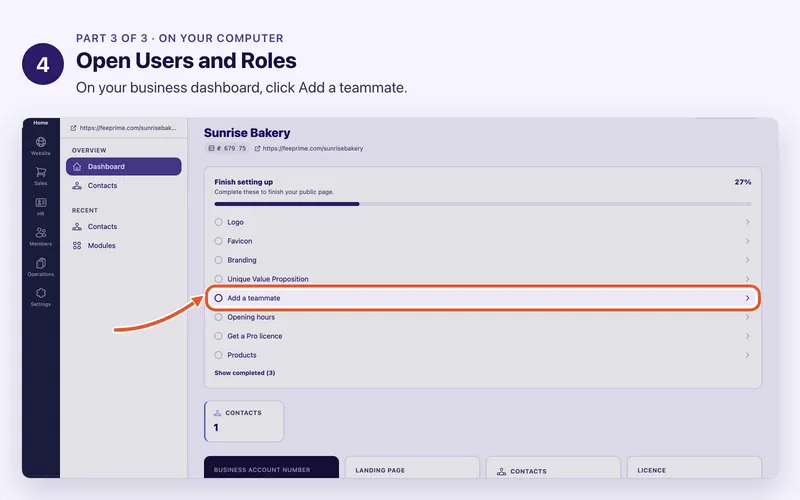Click the Opening hours text
Image resolution: width=800 pixels, height=500 pixels.
[x=251, y=317]
